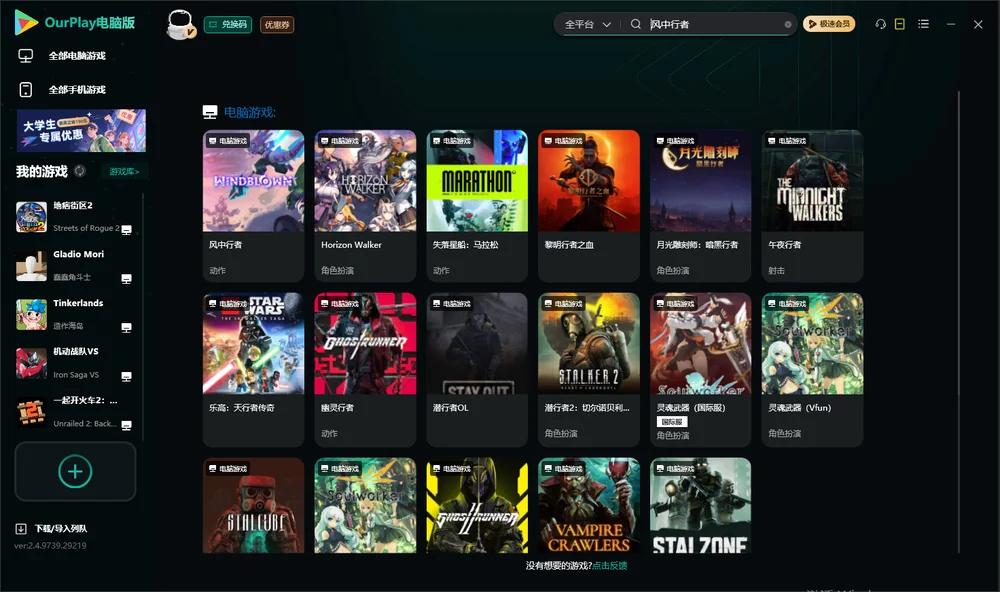Click the 国际服 tag on 灵魂武器
This screenshot has width=1000, height=592.
click(672, 422)
